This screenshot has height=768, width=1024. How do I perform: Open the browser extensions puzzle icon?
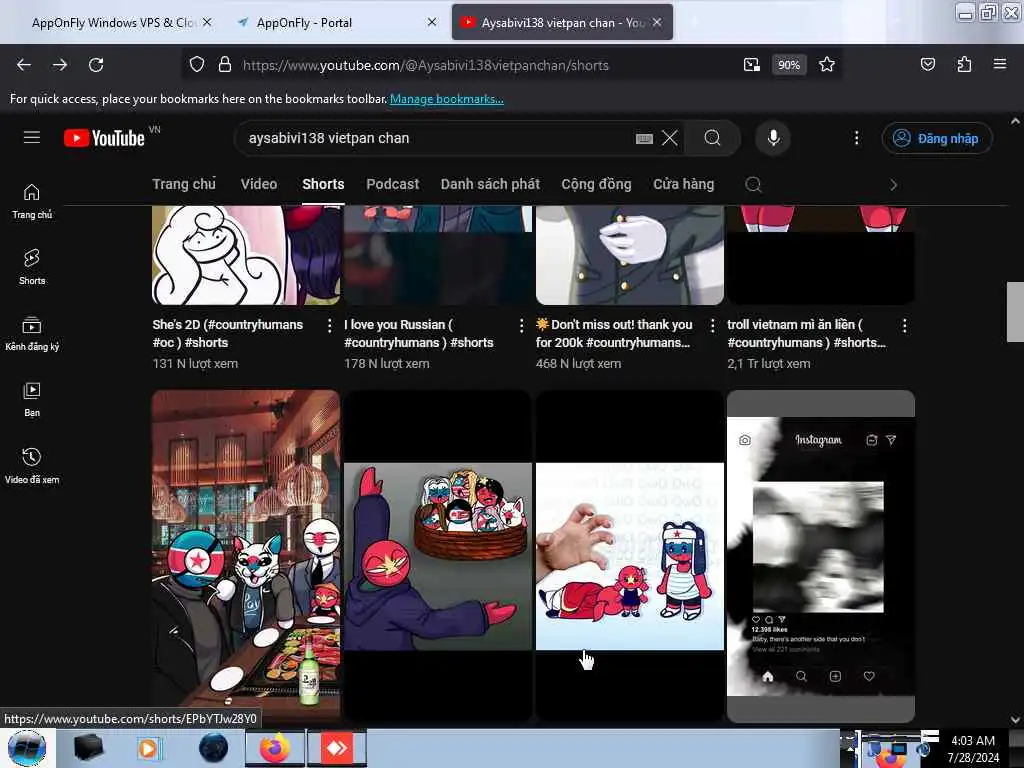pyautogui.click(x=964, y=65)
